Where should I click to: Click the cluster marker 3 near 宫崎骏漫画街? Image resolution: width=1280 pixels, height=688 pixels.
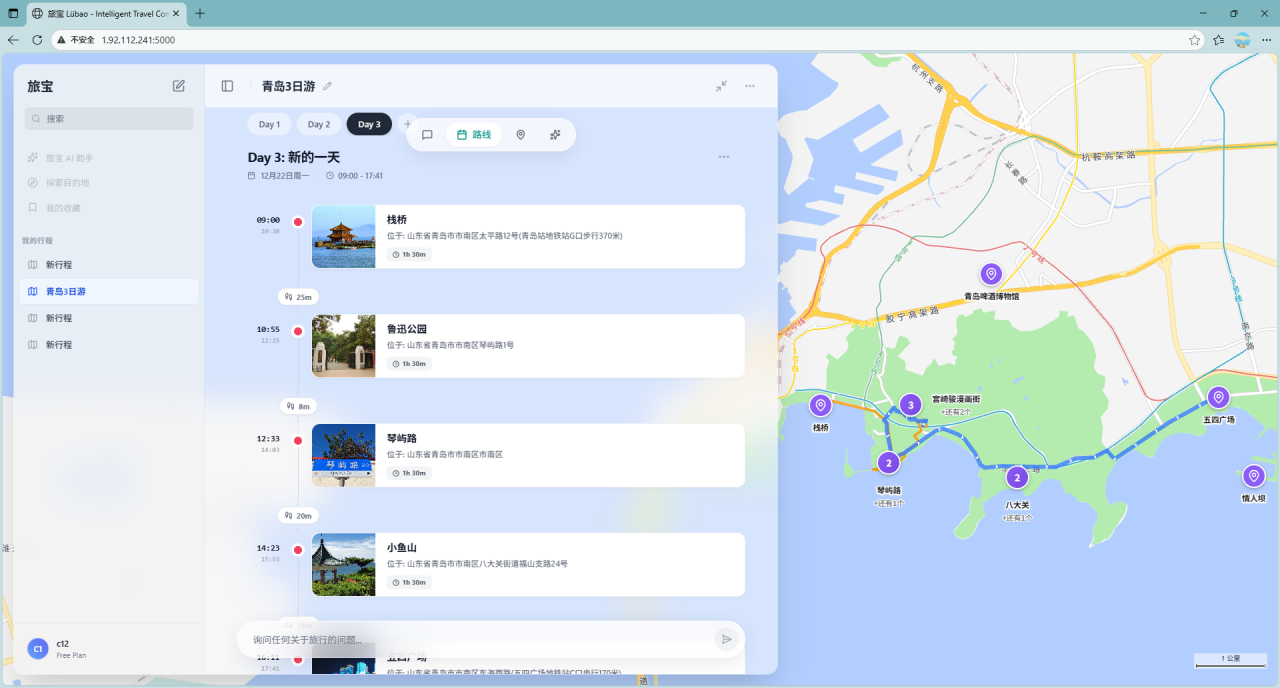pos(909,405)
